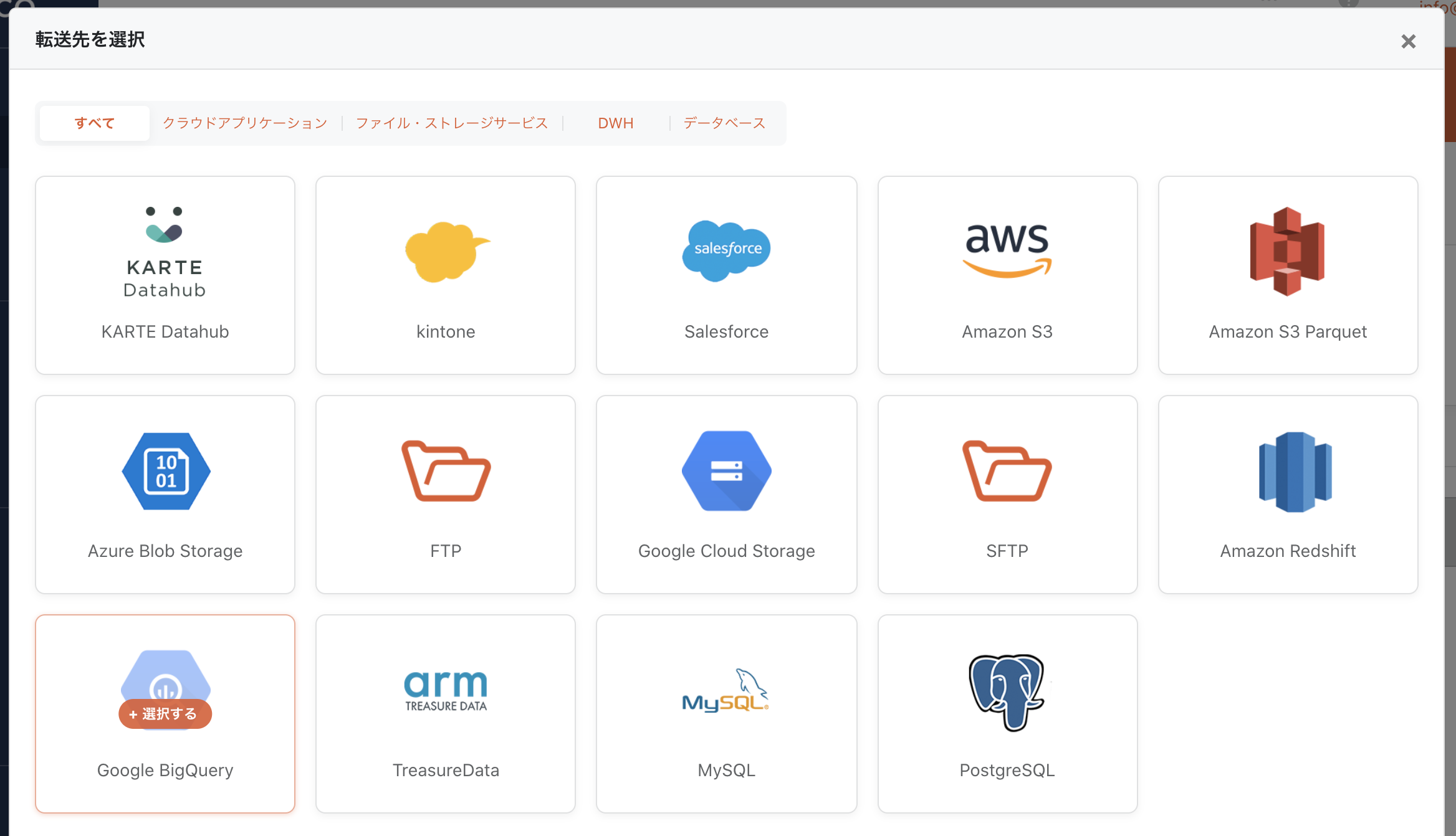Viewport: 1456px width, 836px height.
Task: Switch to the すべて tab
Action: 95,123
